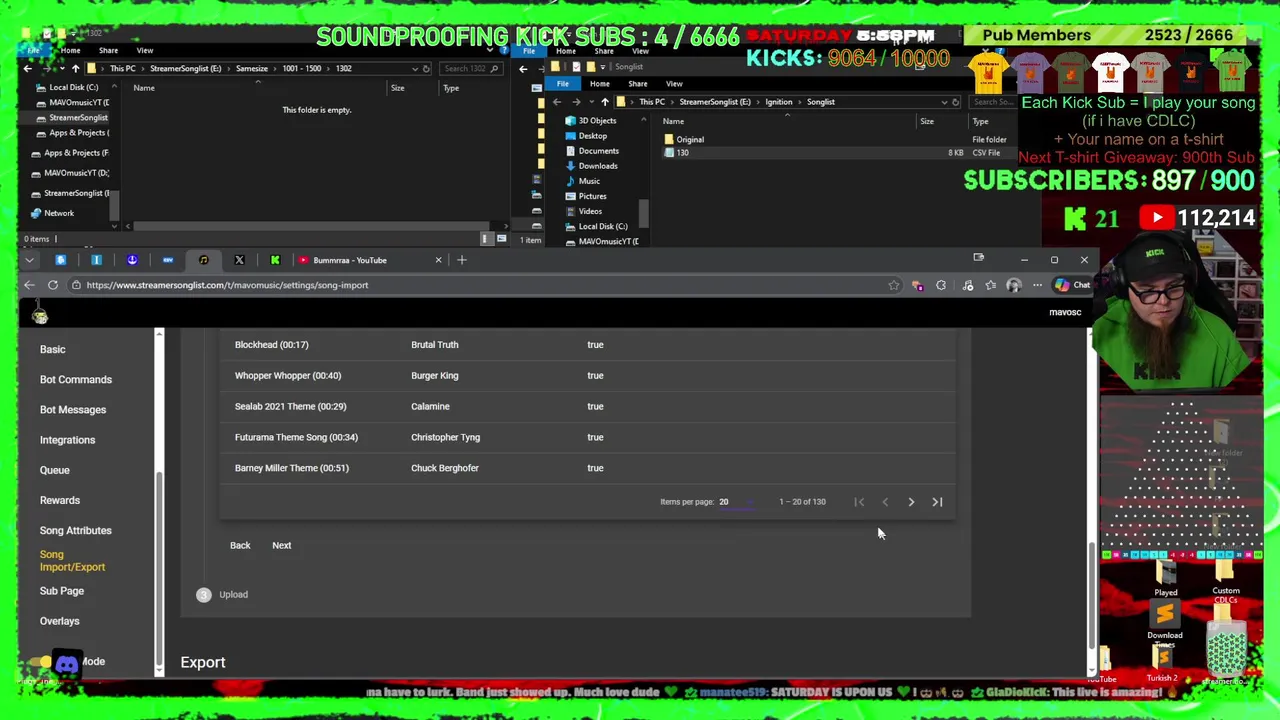Click the browser back arrow

click(29, 285)
